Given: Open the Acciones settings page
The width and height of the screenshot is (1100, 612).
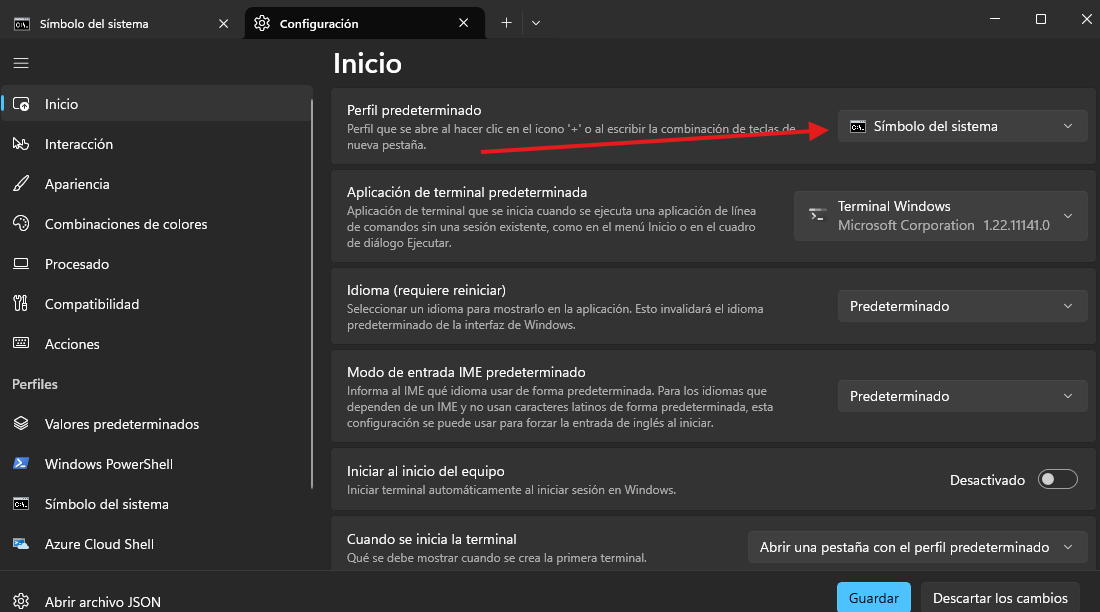Looking at the screenshot, I should [x=156, y=344].
